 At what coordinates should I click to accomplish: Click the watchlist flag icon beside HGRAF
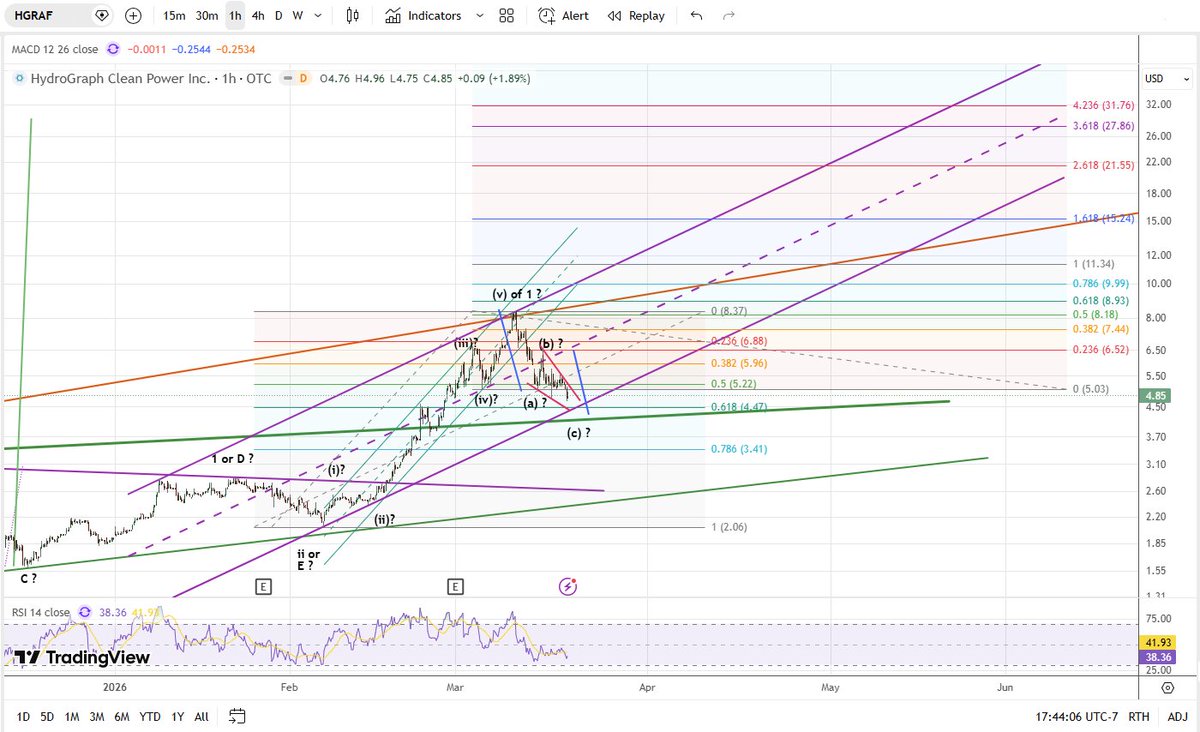click(102, 16)
